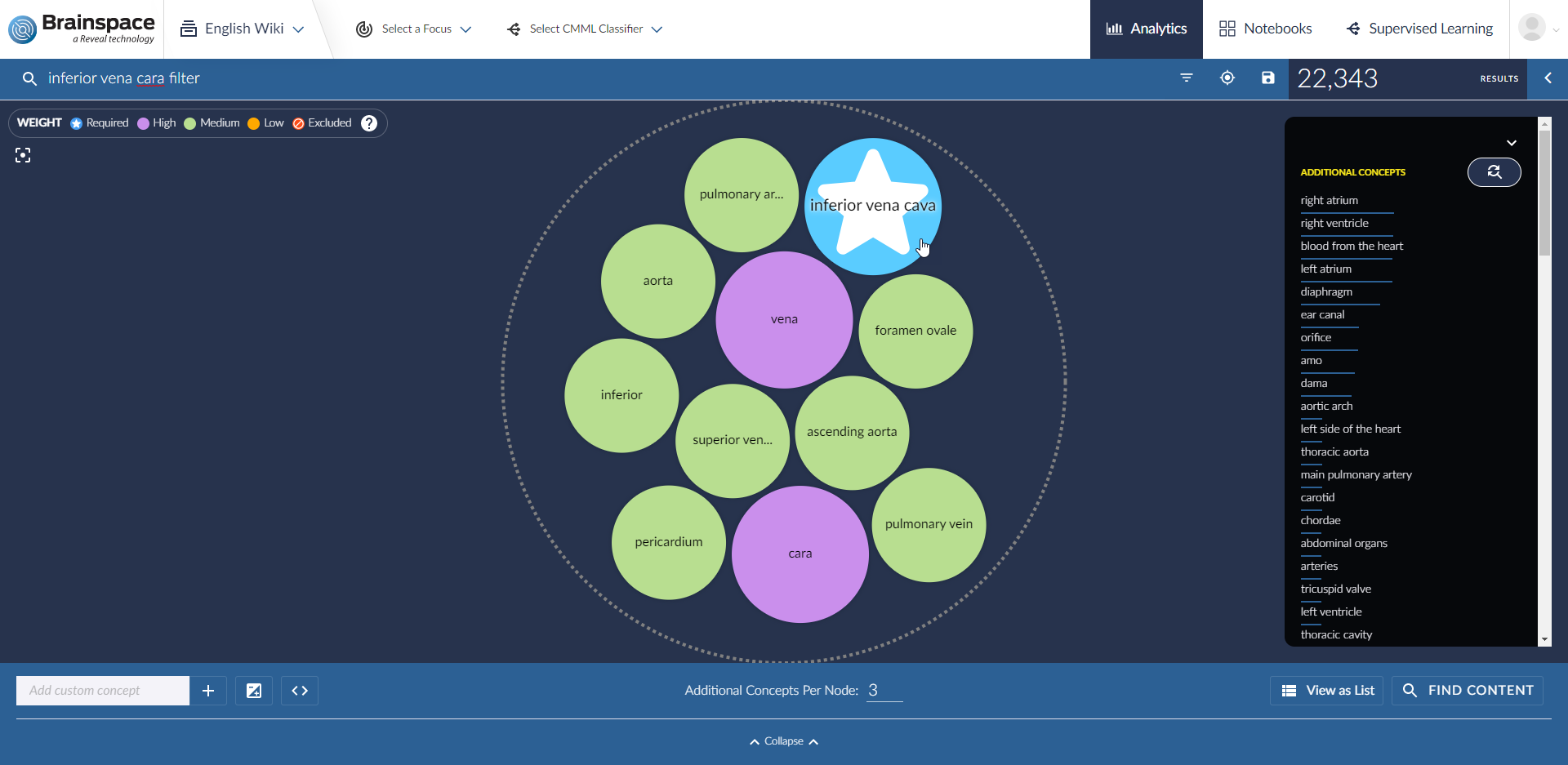Add custom concept with the plus button
This screenshot has height=765, width=1568.
(x=208, y=691)
